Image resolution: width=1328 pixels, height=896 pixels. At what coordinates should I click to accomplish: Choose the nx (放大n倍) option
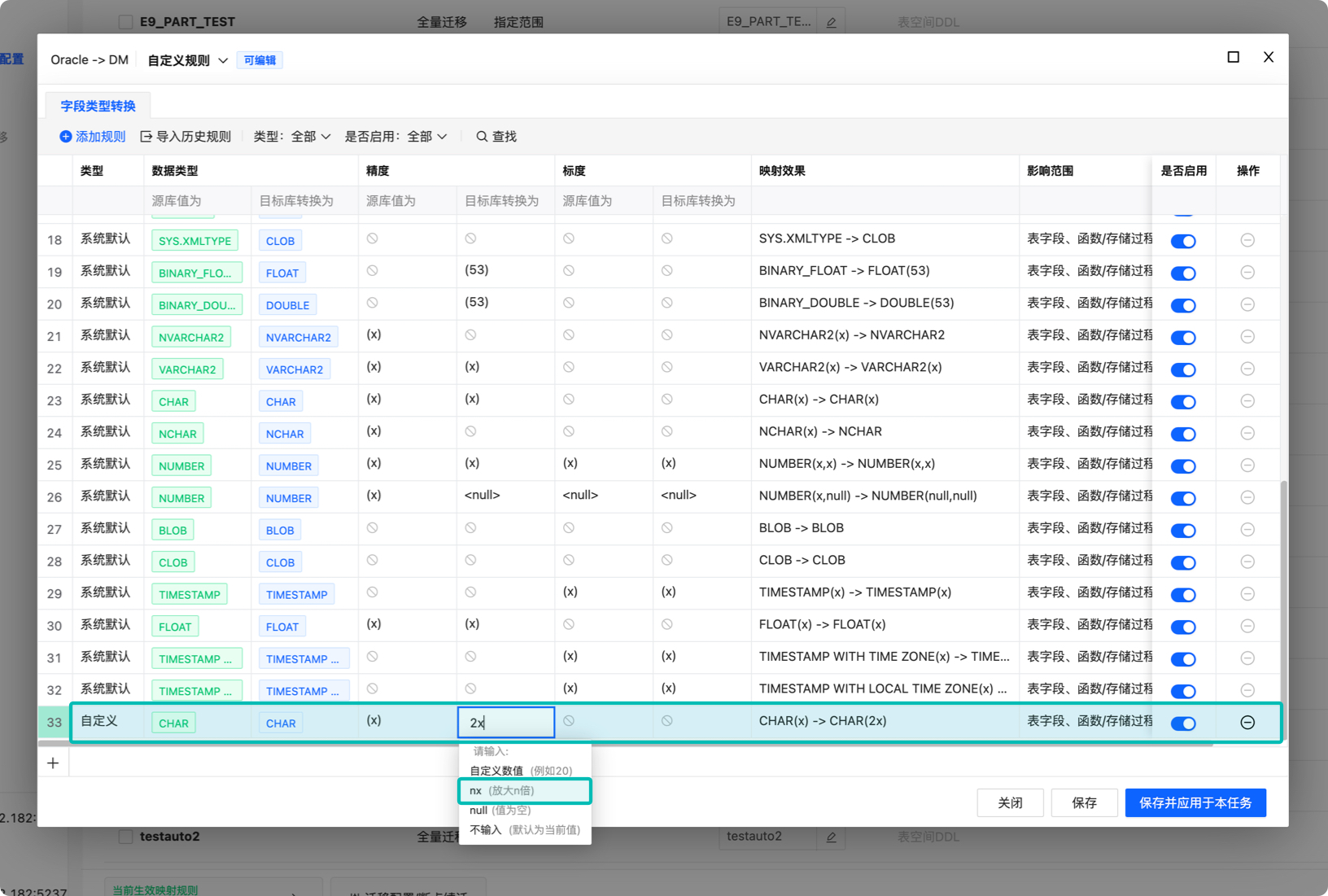click(524, 790)
